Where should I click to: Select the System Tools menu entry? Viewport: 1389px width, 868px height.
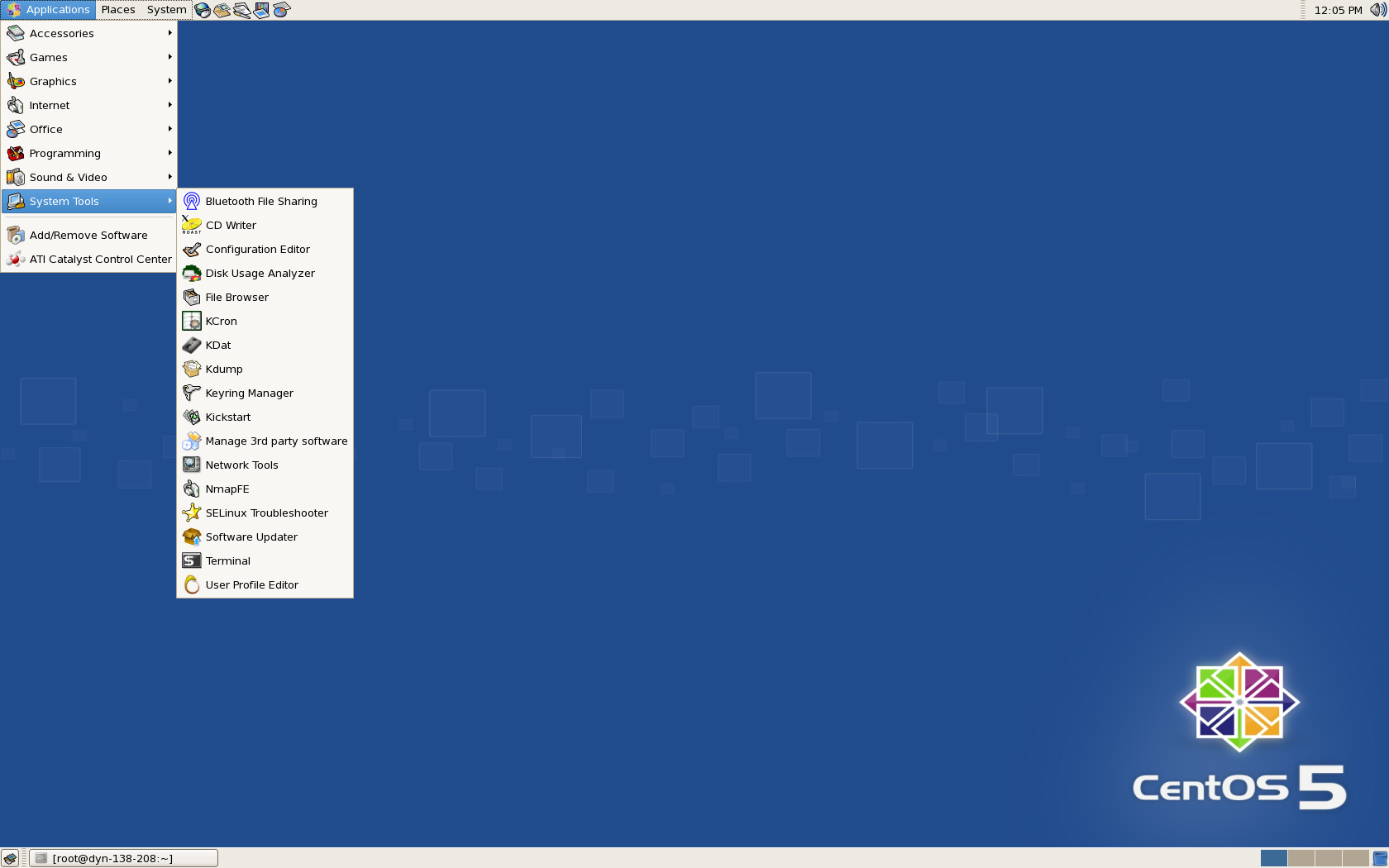coord(89,201)
